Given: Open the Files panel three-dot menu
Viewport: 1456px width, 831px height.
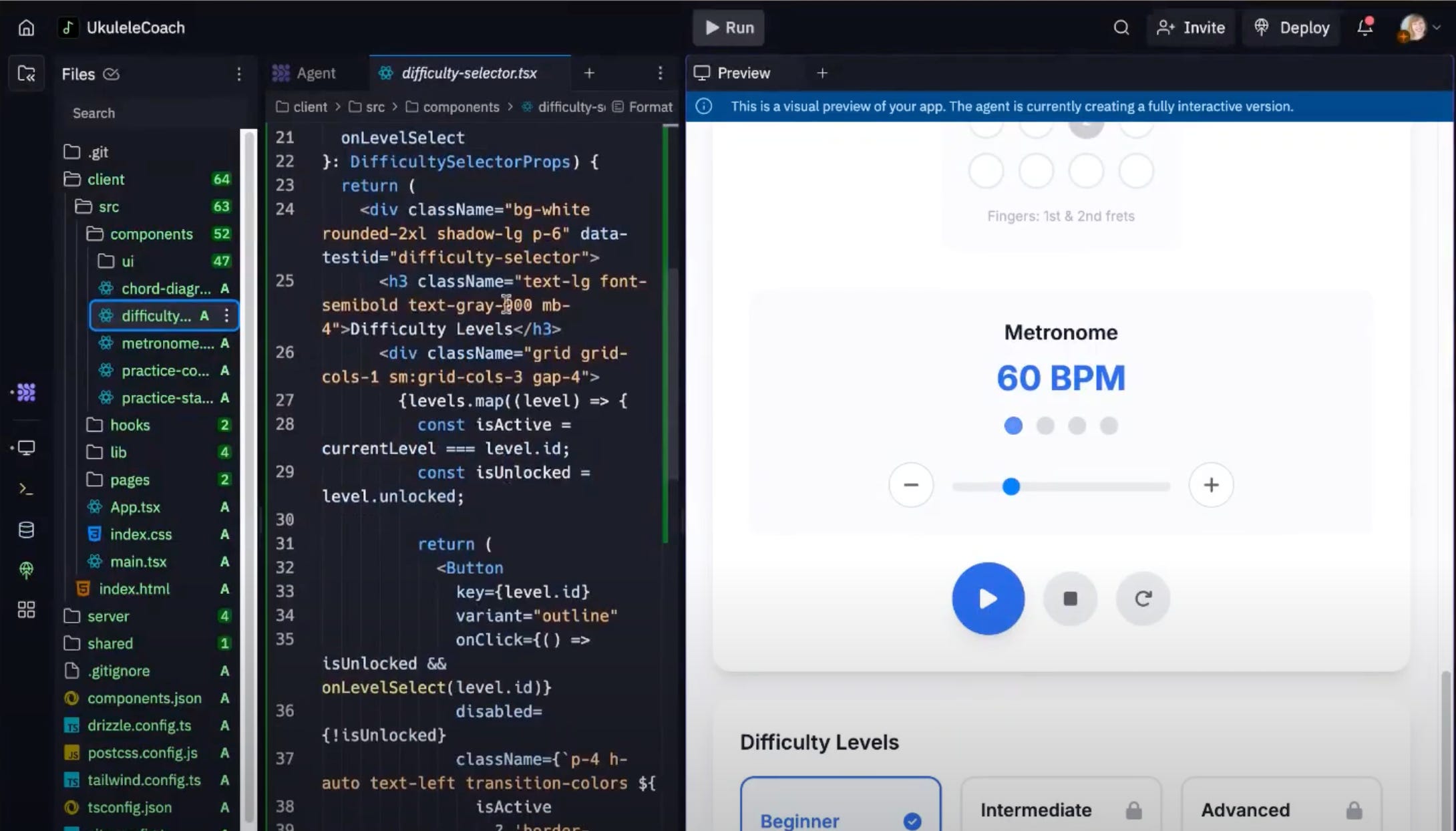Looking at the screenshot, I should (x=238, y=73).
